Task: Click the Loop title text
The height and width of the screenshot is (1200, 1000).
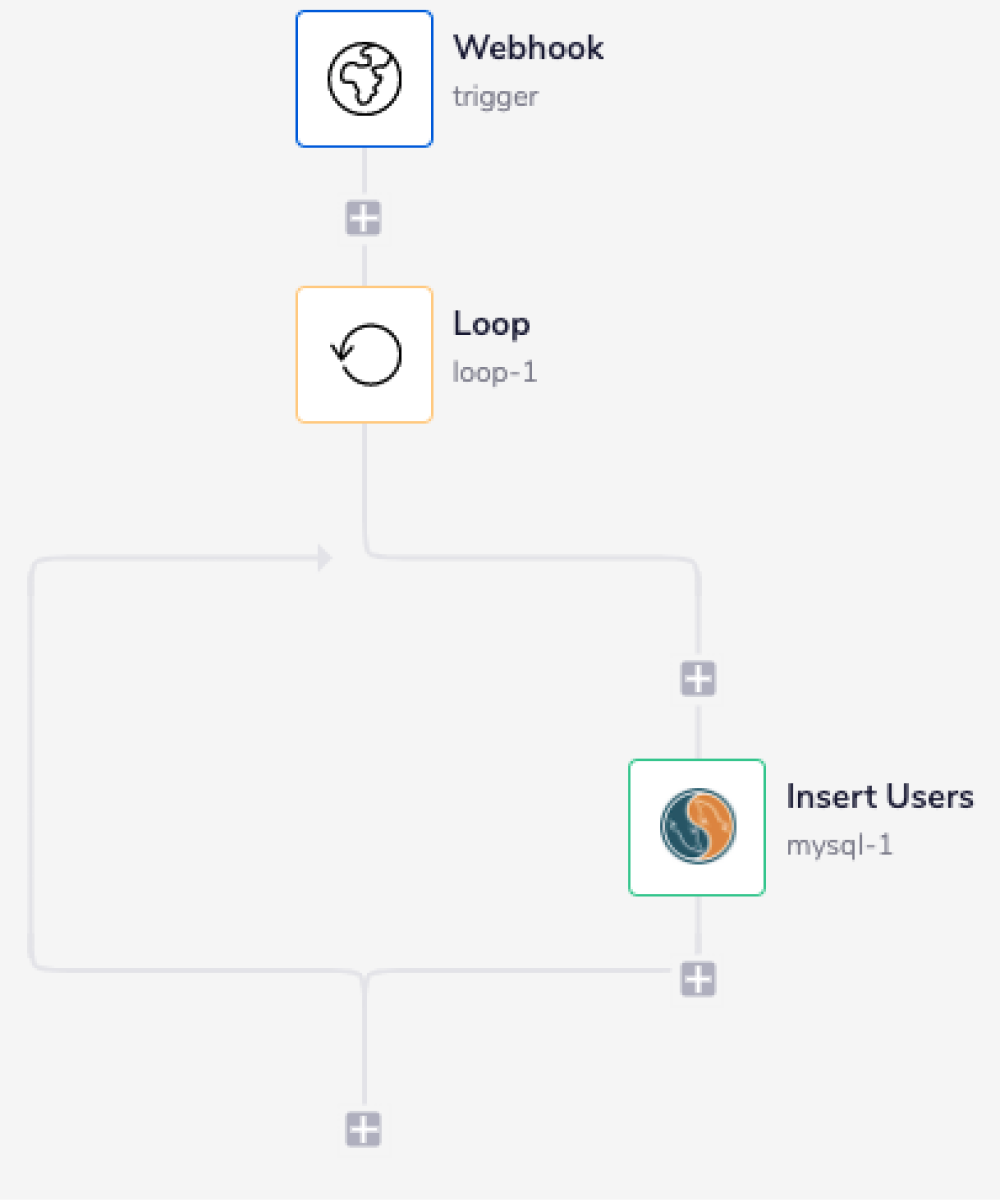Action: click(491, 323)
